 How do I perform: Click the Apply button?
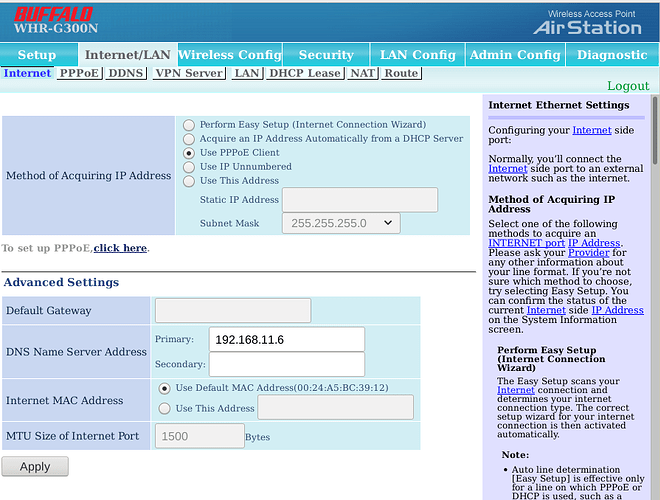pyautogui.click(x=35, y=466)
